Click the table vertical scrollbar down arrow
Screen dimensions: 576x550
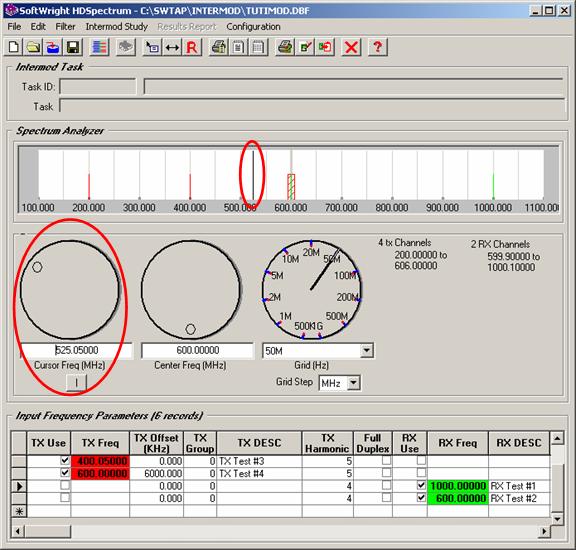pyautogui.click(x=557, y=519)
